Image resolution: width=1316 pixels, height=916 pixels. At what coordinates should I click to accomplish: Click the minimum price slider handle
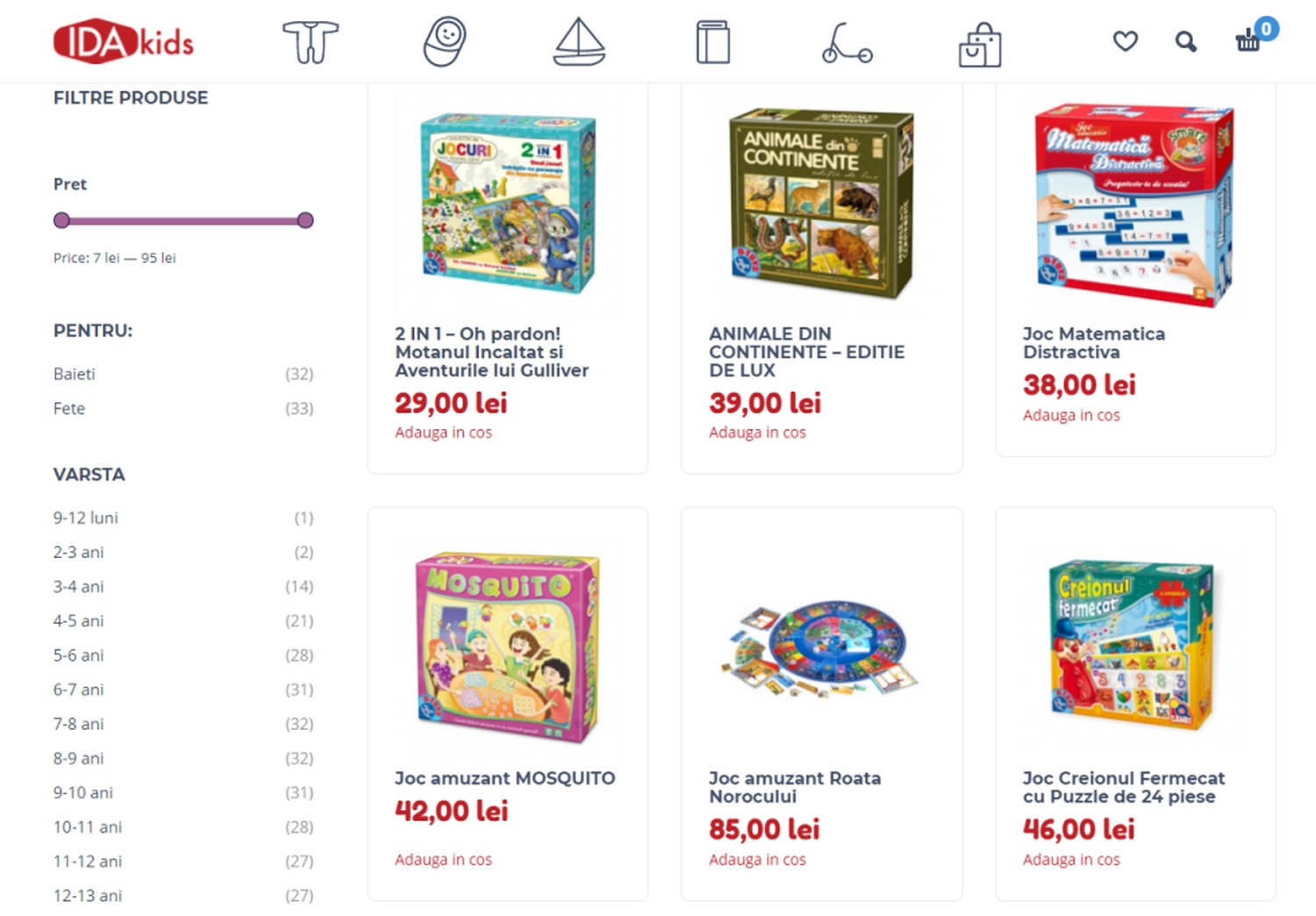61,220
